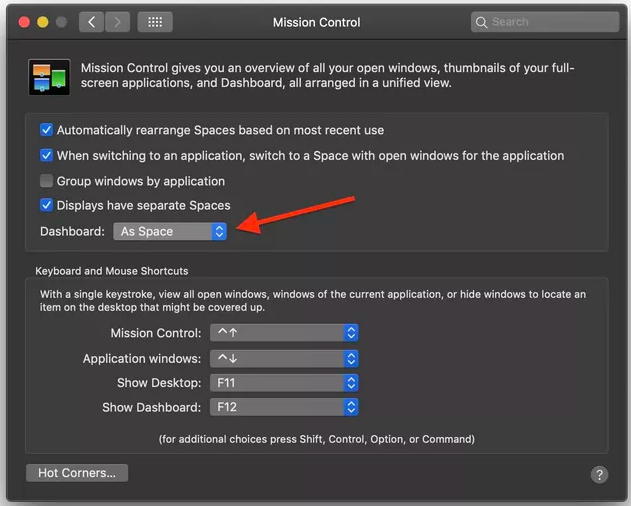Disable Displays have separate Spaces
The width and height of the screenshot is (631, 506).
coord(46,205)
